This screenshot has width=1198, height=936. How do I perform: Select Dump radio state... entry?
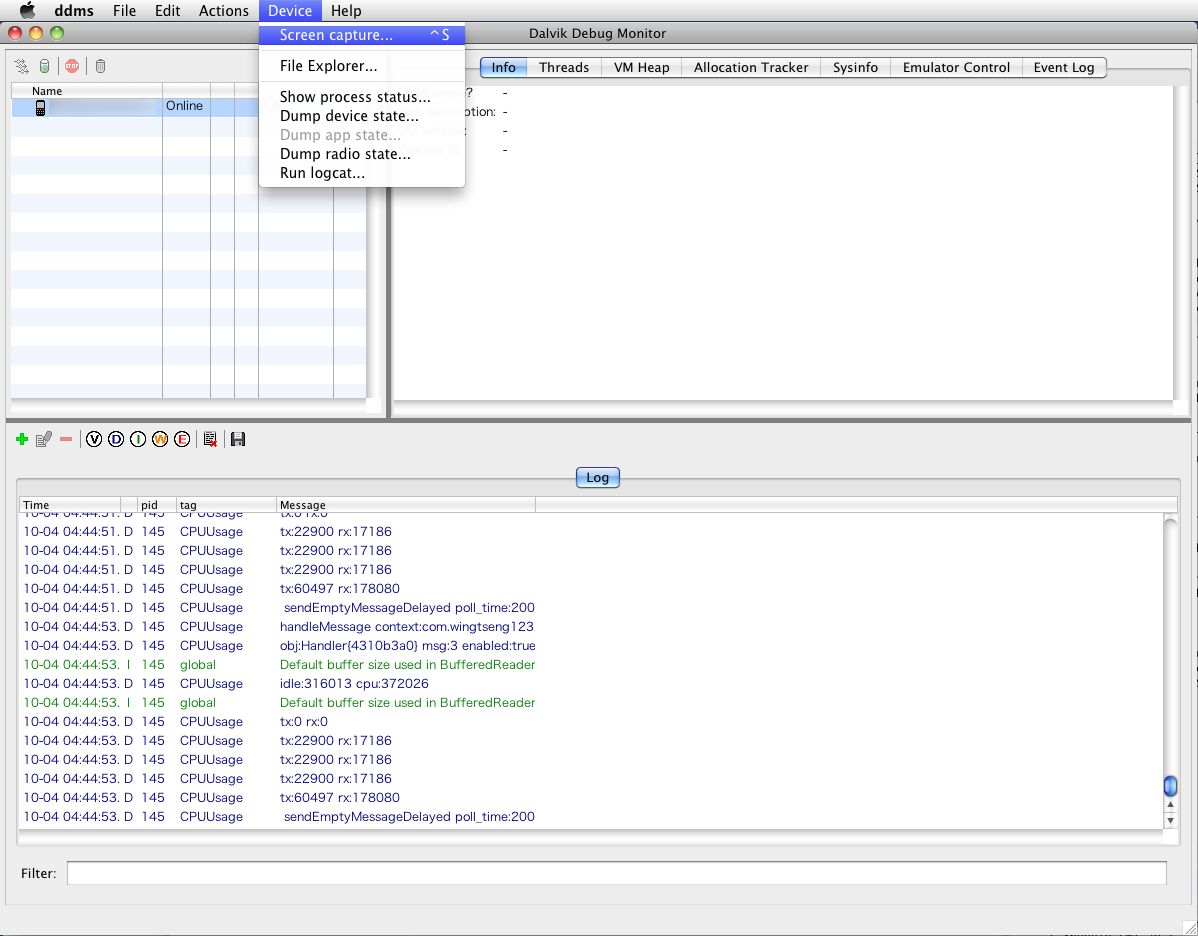(362, 154)
